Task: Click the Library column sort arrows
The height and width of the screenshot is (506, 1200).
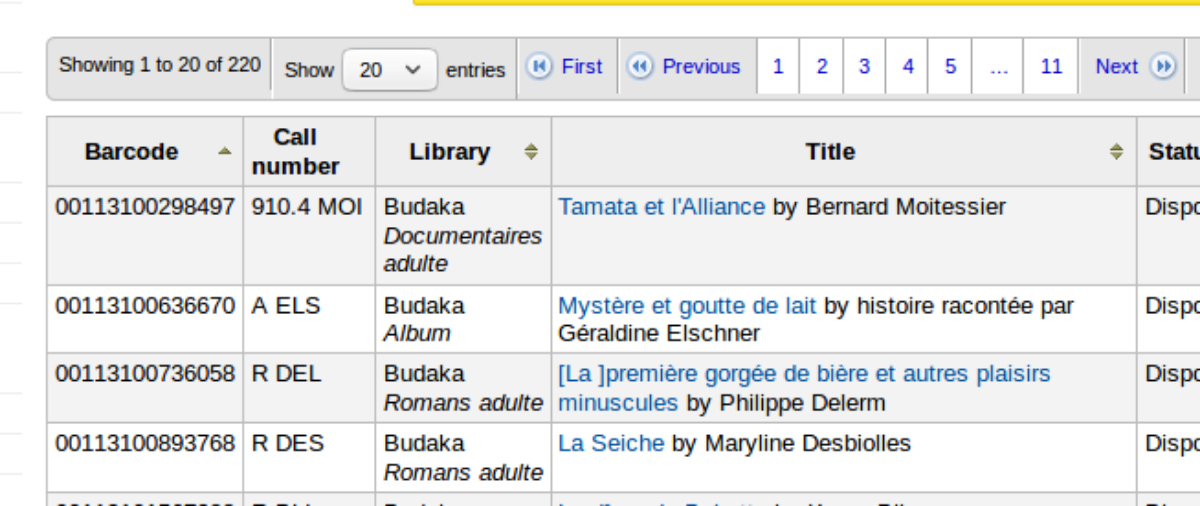Action: (531, 152)
